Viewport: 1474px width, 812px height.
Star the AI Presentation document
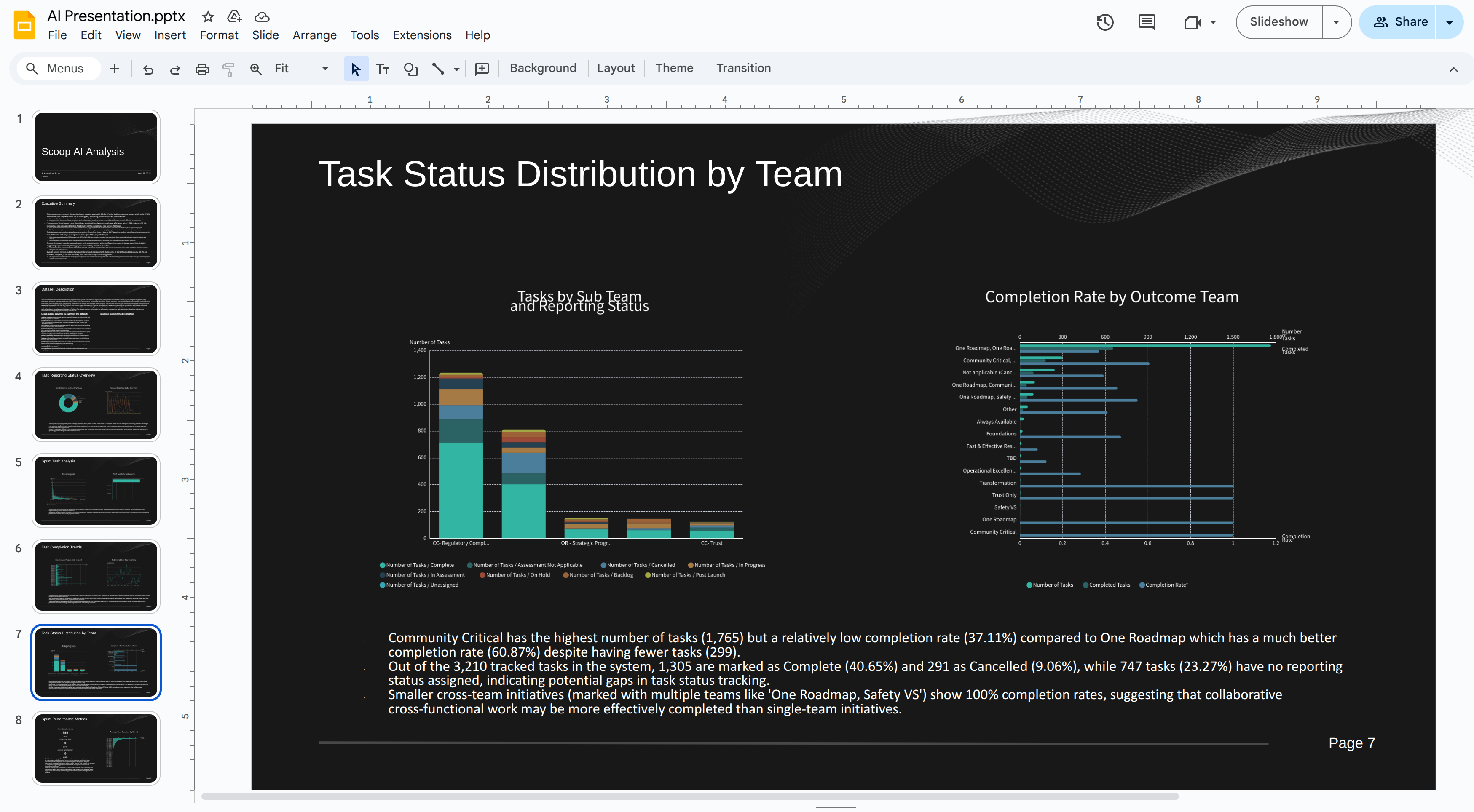208,16
